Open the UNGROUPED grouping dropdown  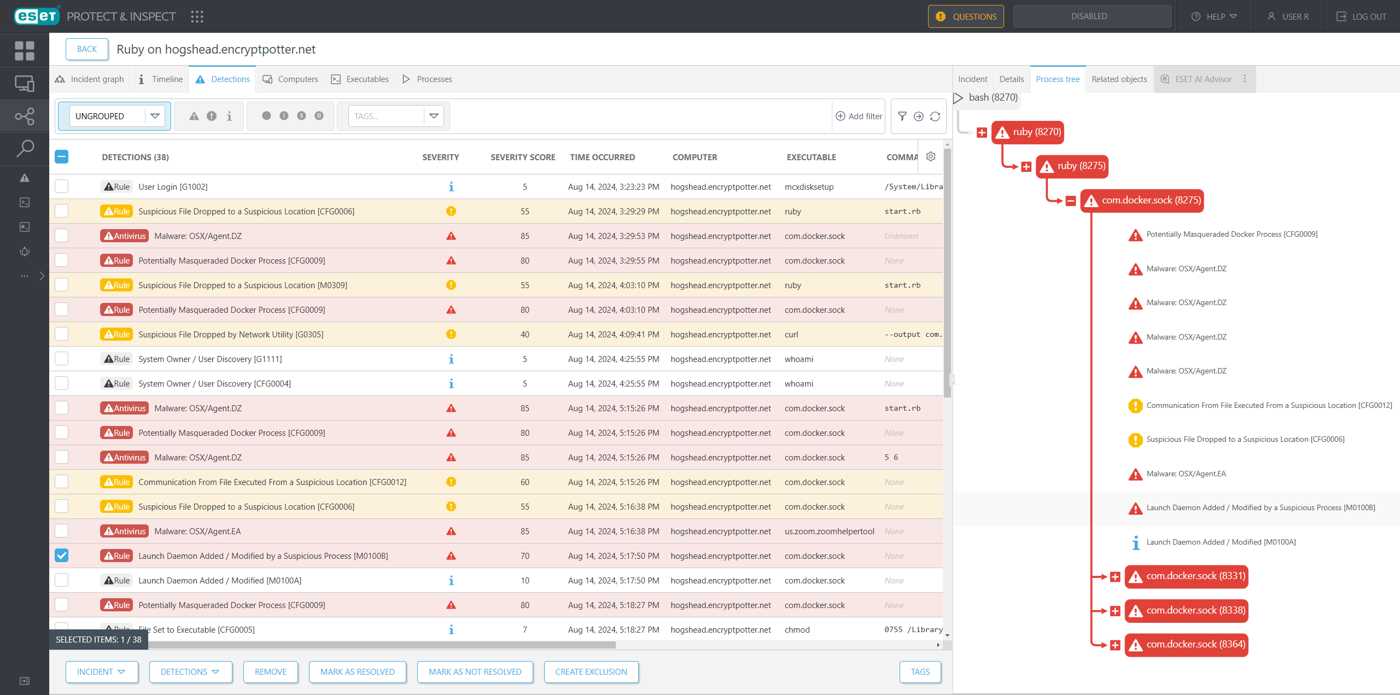(115, 116)
